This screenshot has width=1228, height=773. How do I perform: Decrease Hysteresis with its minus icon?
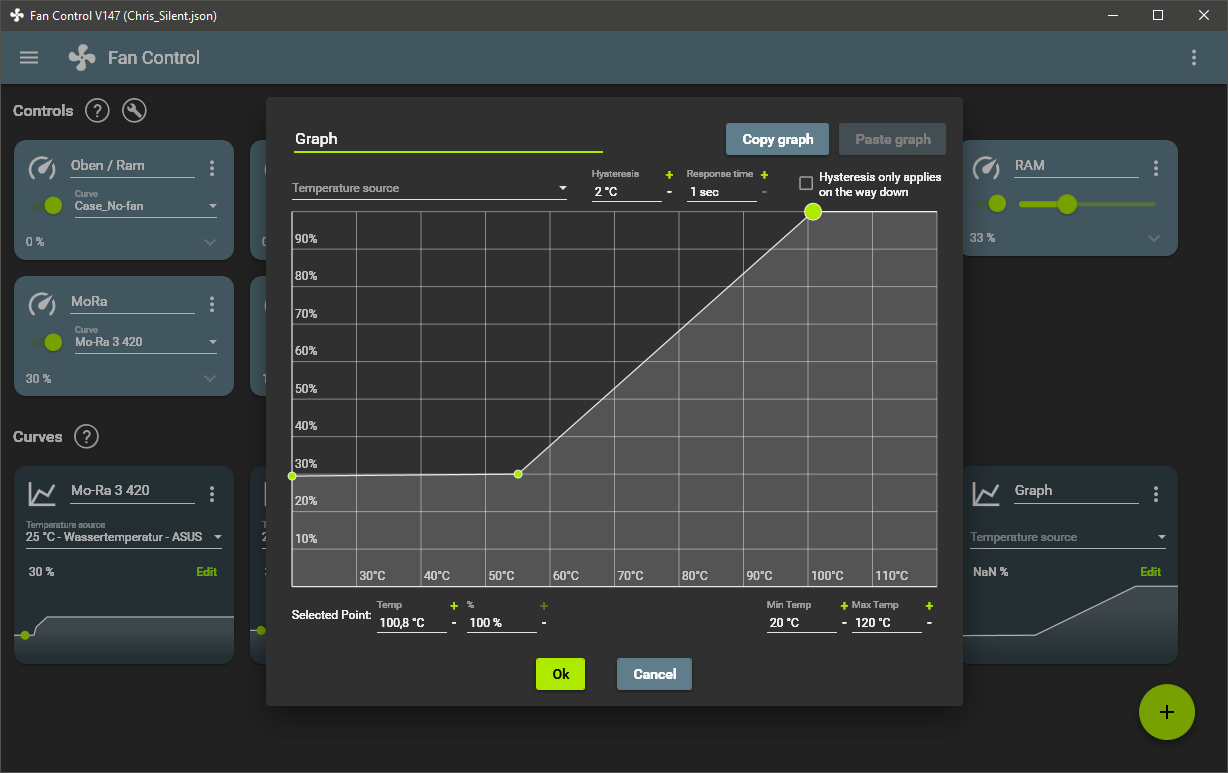[x=669, y=191]
